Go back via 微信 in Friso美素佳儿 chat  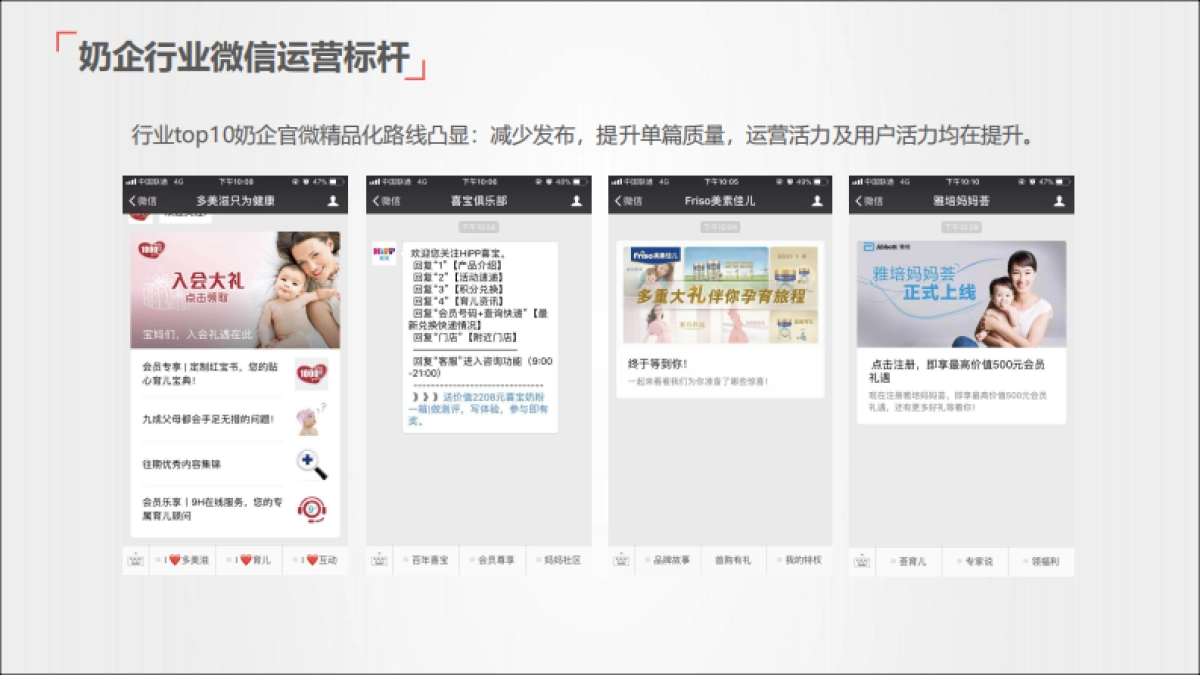[x=627, y=201]
